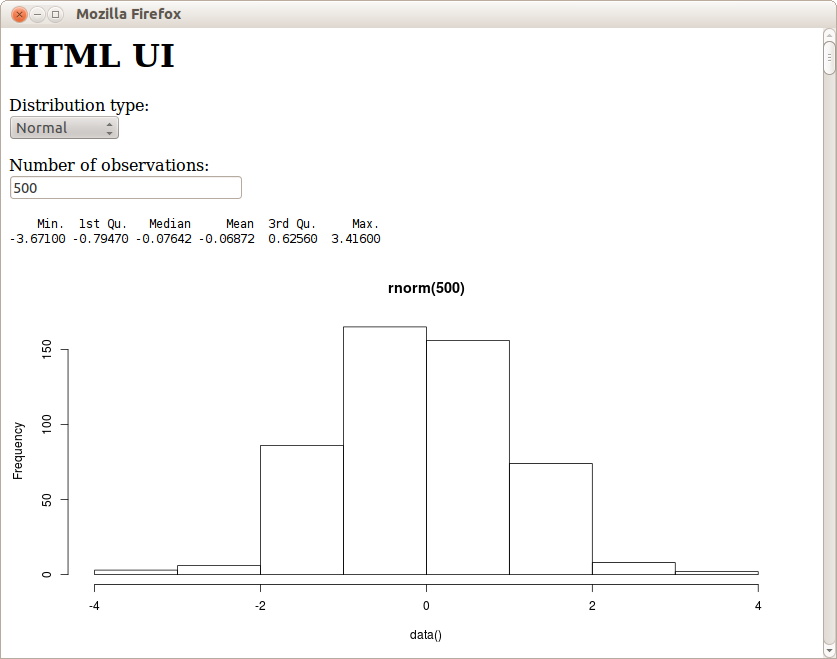Maximize the Firefox window
Screen dimensions: 837x659
pos(55,15)
